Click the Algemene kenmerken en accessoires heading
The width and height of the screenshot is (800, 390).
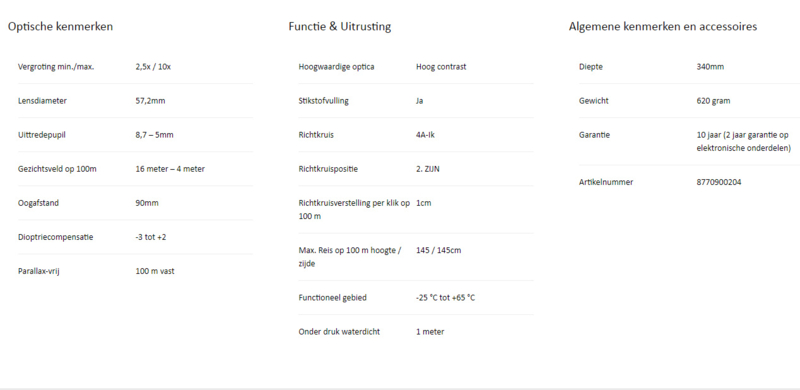(663, 27)
